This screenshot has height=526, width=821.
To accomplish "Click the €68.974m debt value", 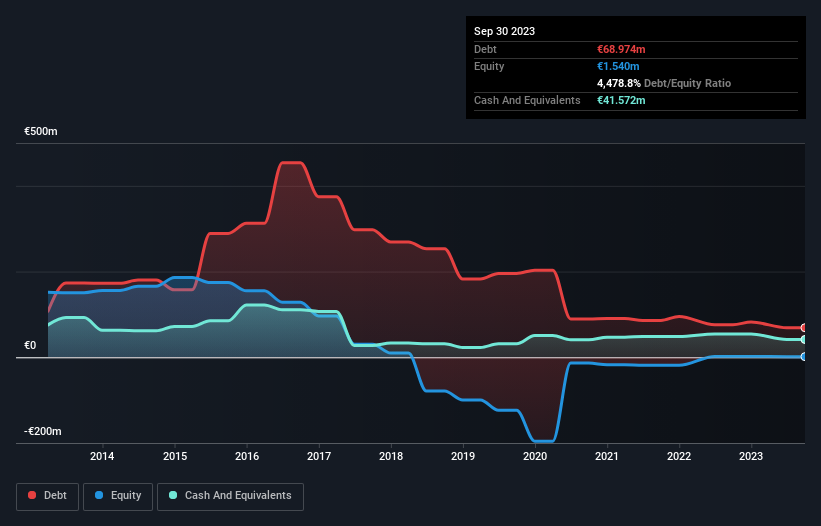I will [621, 49].
